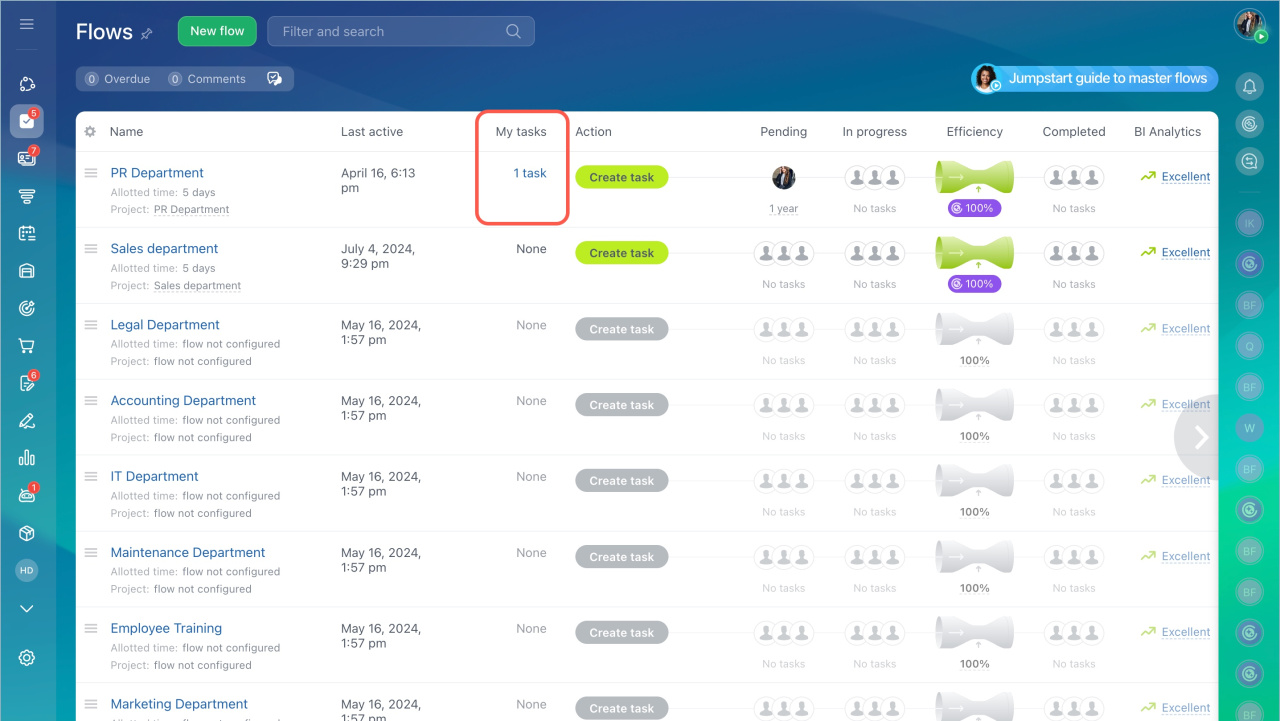Click the table settings gear beside Name
The image size is (1280, 721).
90,132
